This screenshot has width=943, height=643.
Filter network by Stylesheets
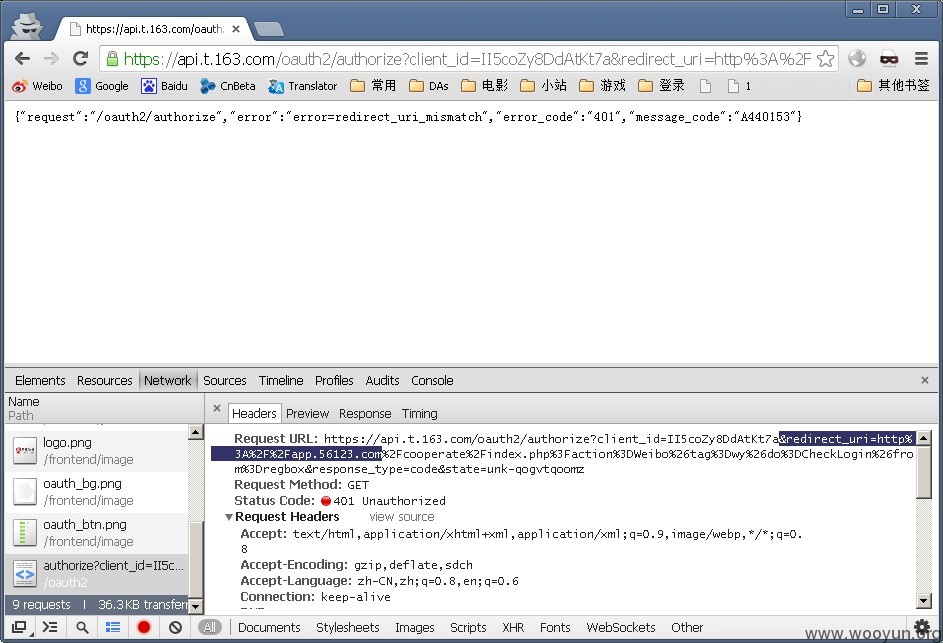click(348, 627)
